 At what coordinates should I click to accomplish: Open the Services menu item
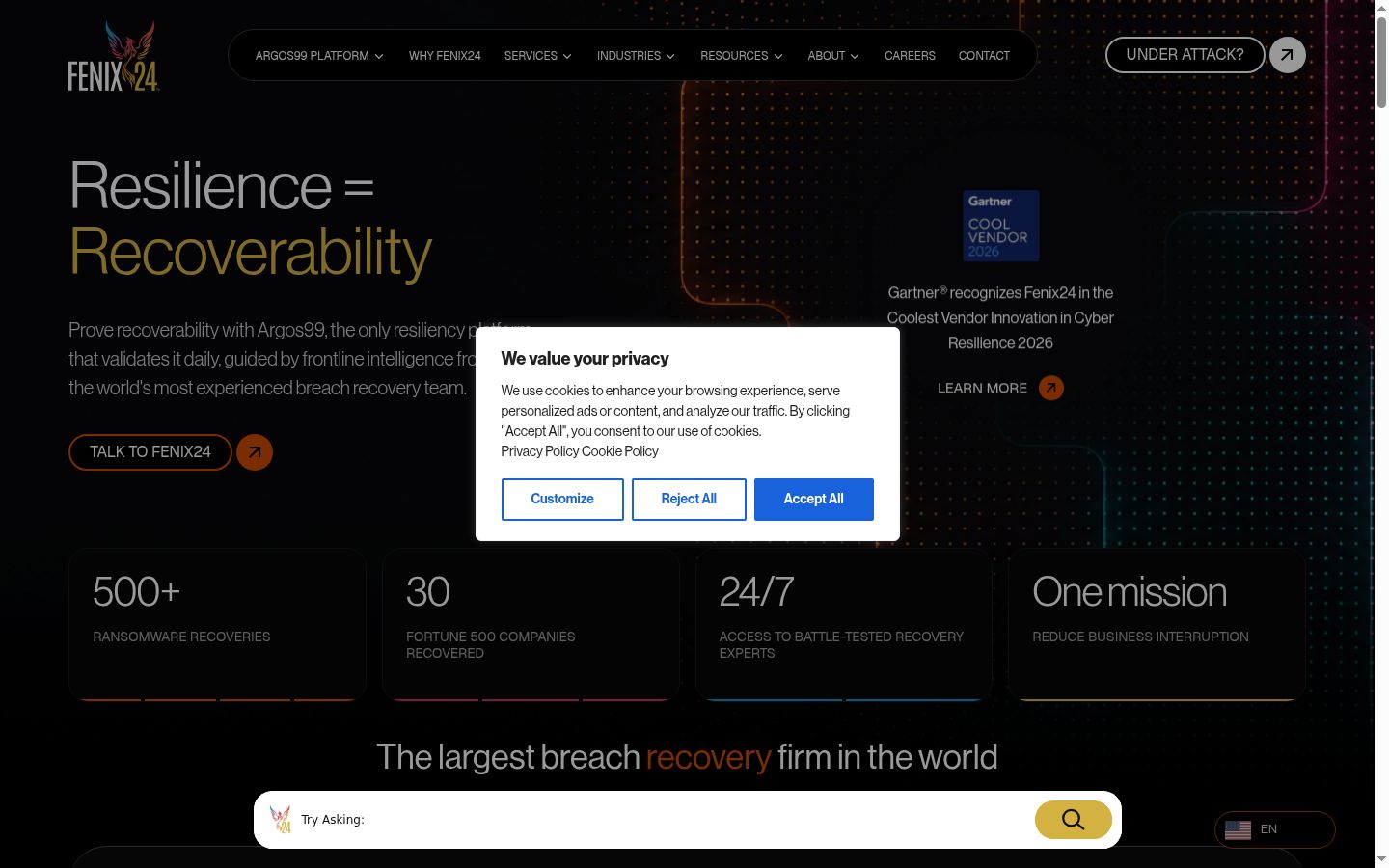pyautogui.click(x=531, y=56)
